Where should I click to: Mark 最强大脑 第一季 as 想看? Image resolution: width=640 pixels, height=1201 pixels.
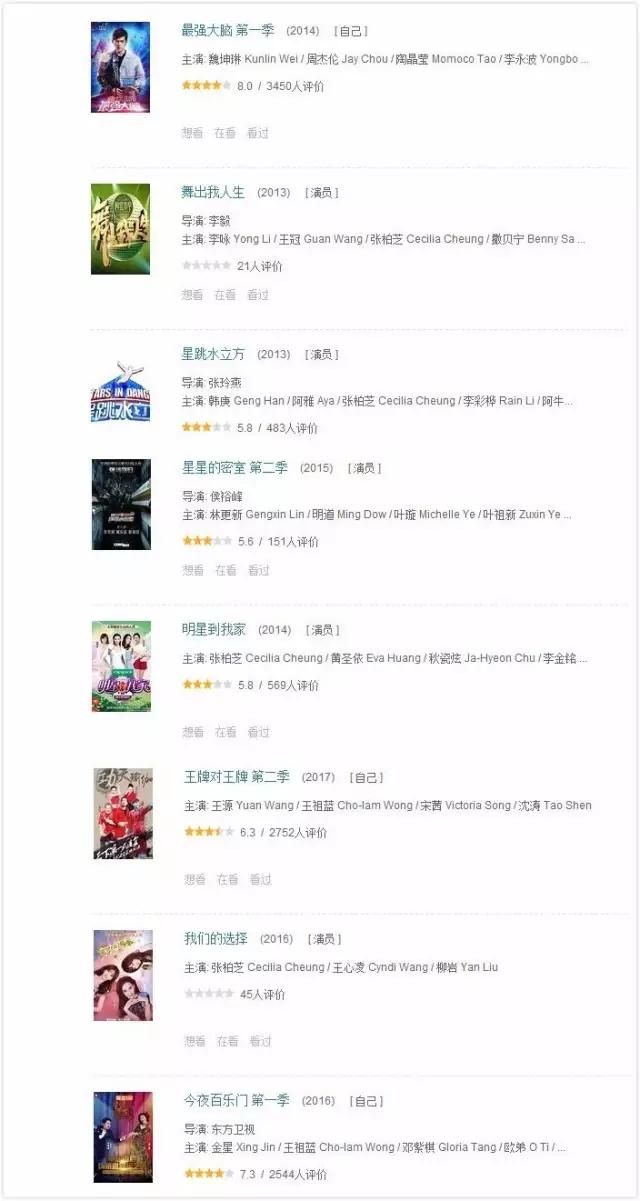(192, 132)
